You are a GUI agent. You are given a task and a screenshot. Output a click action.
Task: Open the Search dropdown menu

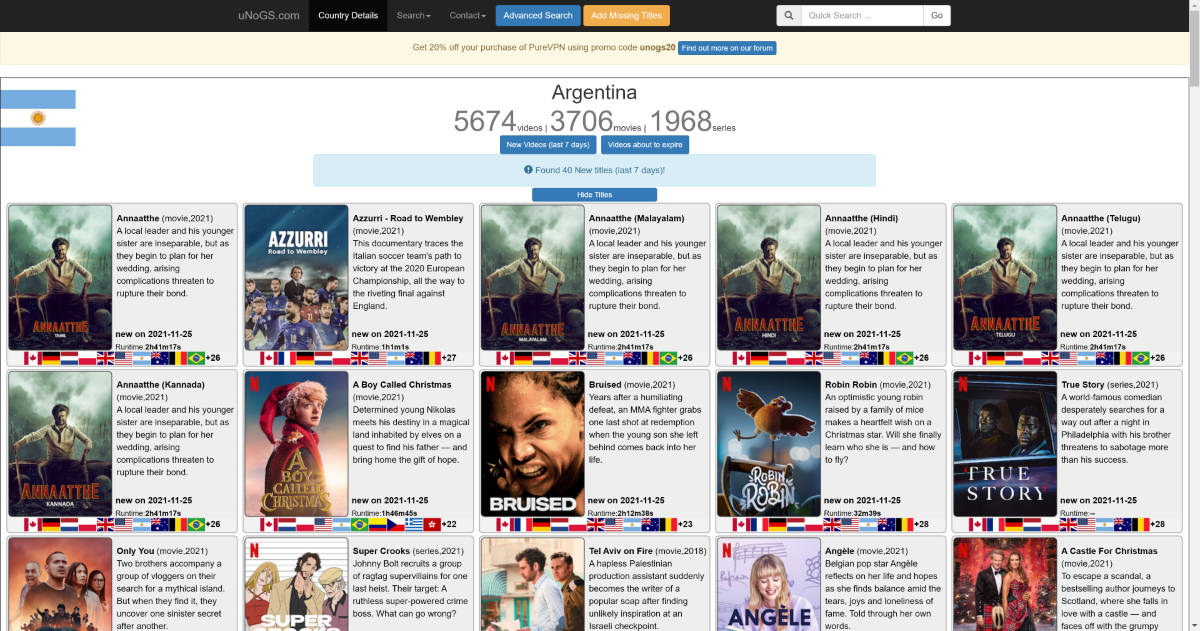(x=413, y=15)
